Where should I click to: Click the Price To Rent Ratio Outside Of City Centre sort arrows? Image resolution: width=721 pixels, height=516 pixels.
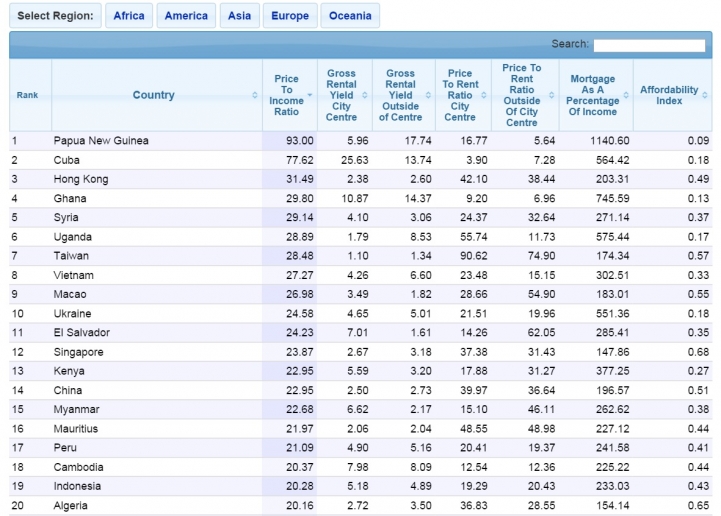pos(551,95)
